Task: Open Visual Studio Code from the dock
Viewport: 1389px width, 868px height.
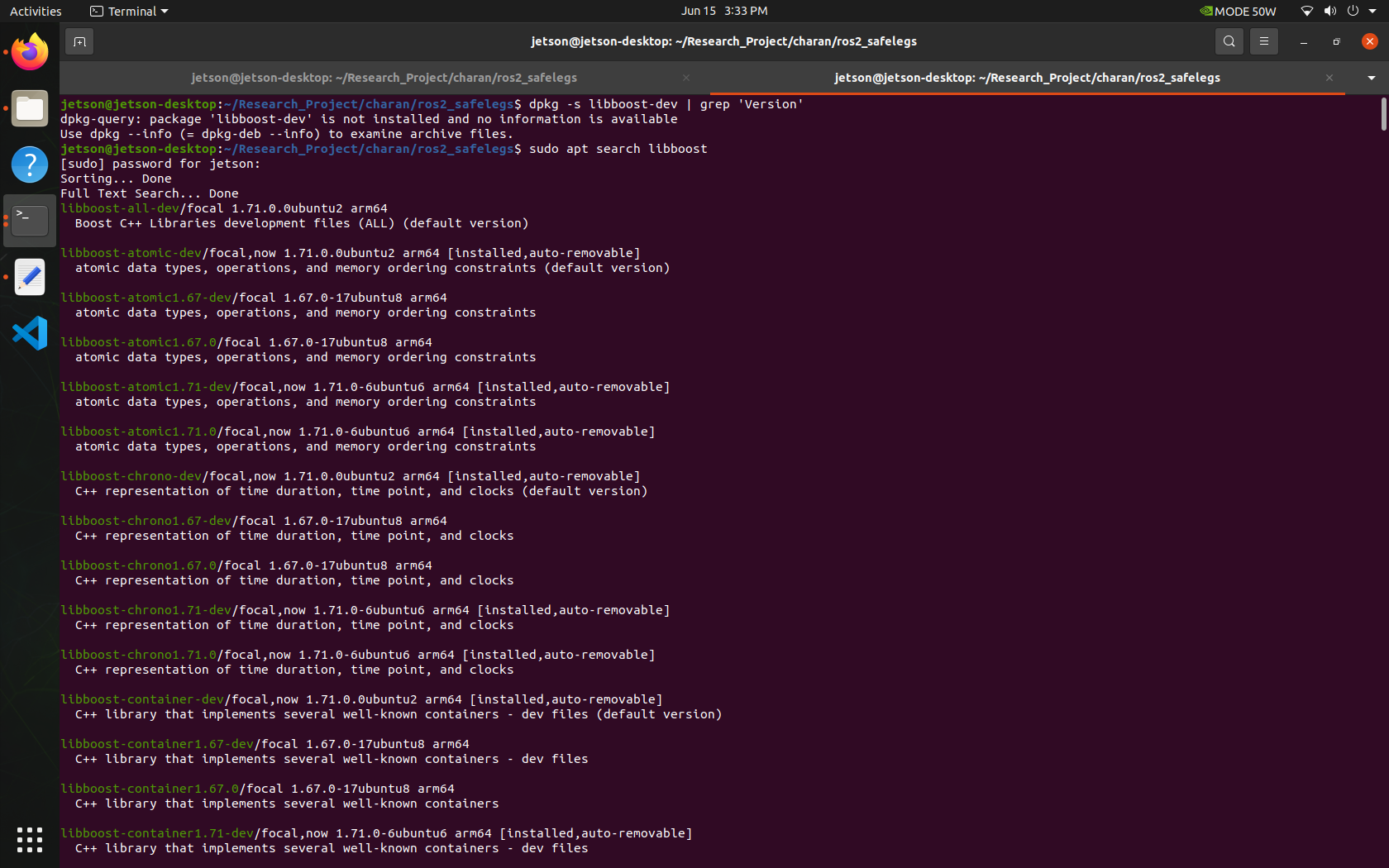Action: pos(29,332)
